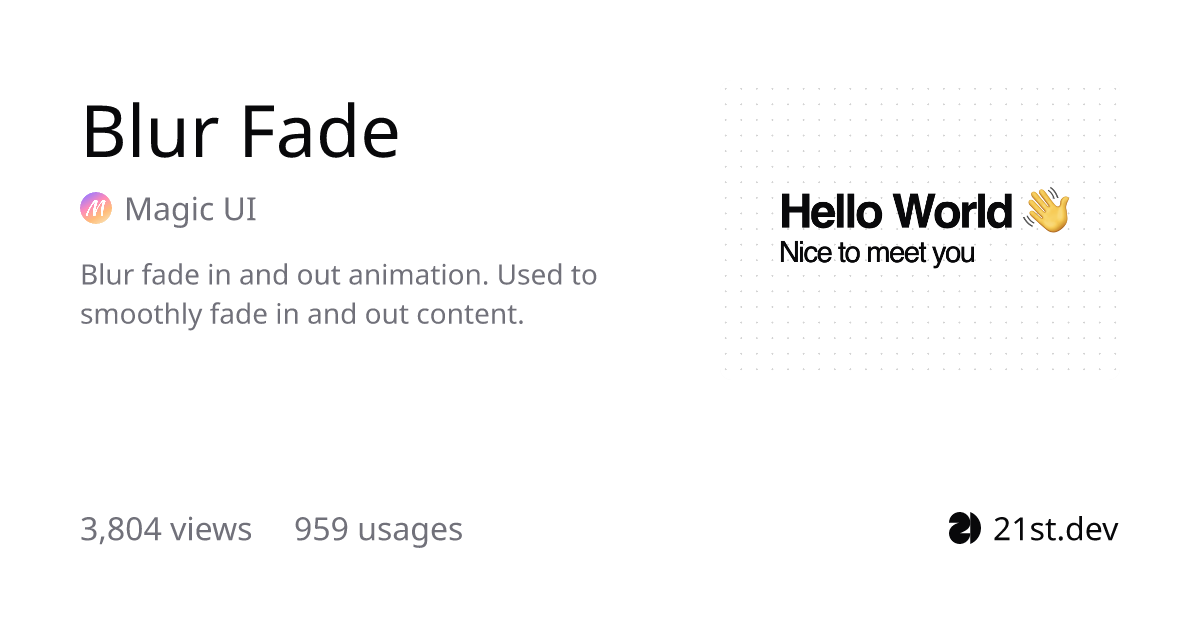Select the Blur Fade title heading
The width and height of the screenshot is (1200, 630).
point(240,132)
